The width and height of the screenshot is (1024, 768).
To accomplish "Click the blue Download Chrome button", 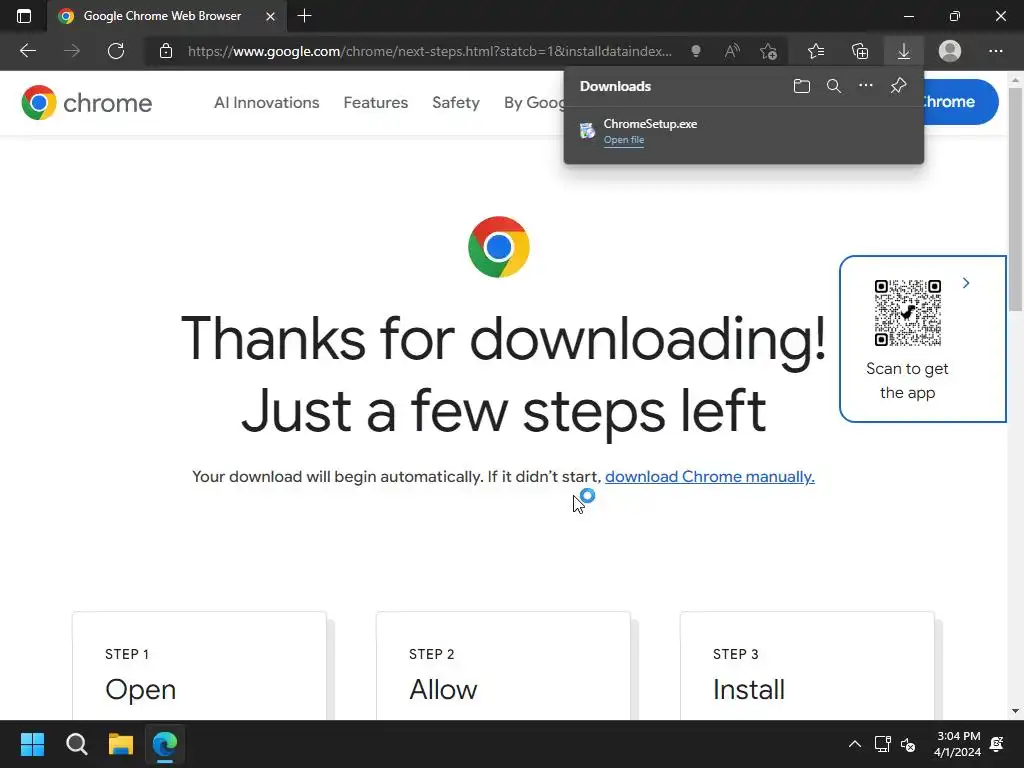I will [x=961, y=102].
